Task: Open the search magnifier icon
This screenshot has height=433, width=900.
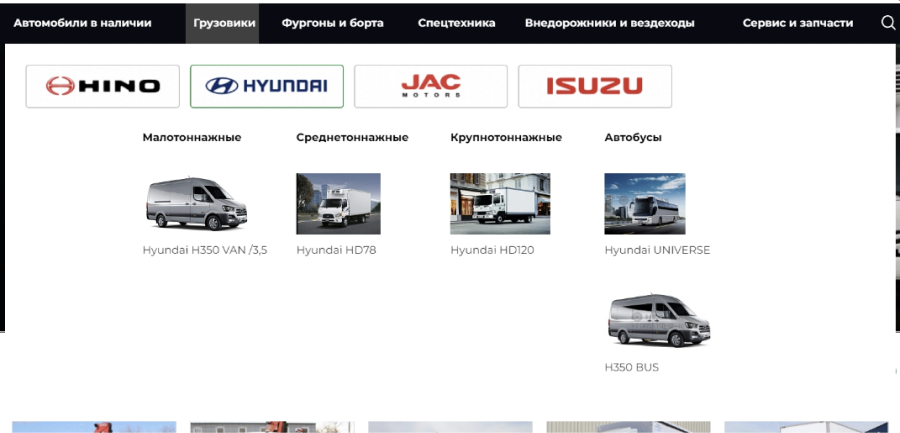Action: tap(887, 23)
